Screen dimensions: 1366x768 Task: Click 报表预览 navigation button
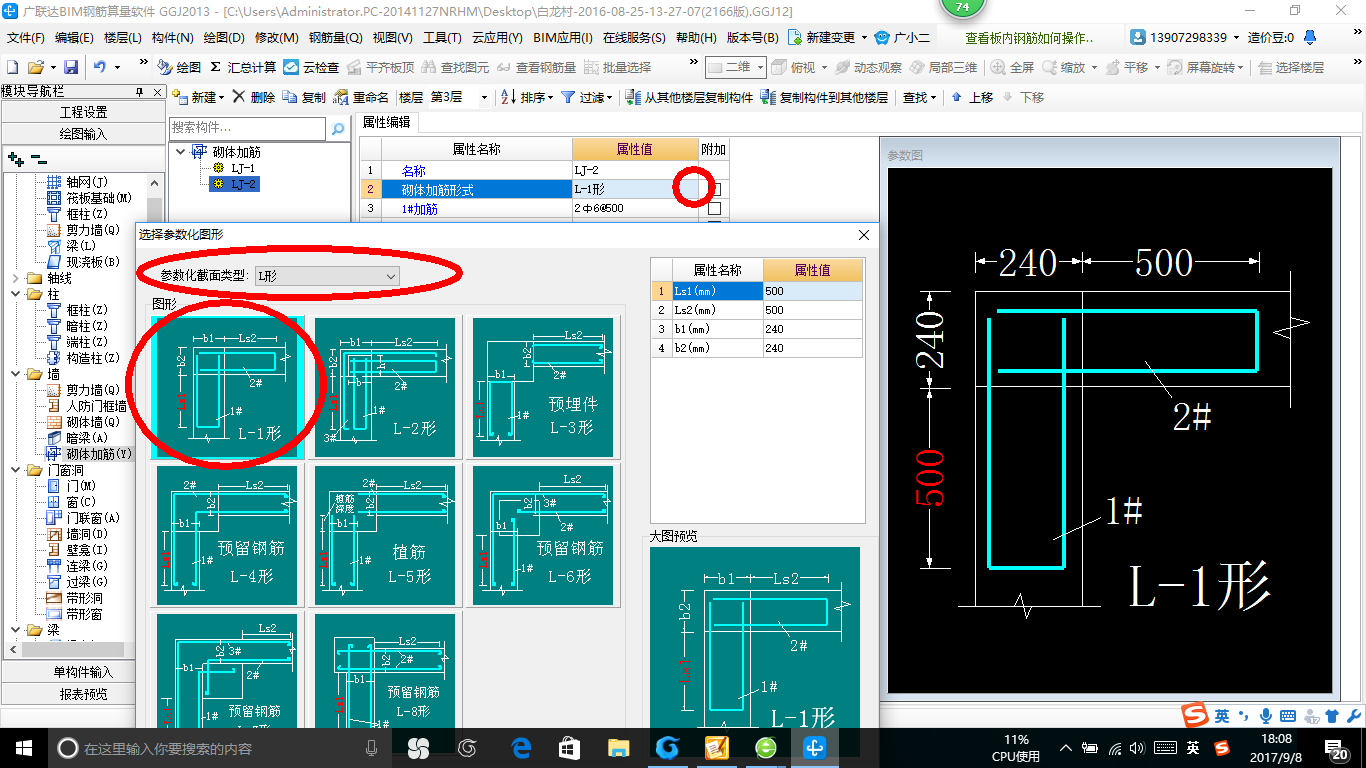click(83, 693)
